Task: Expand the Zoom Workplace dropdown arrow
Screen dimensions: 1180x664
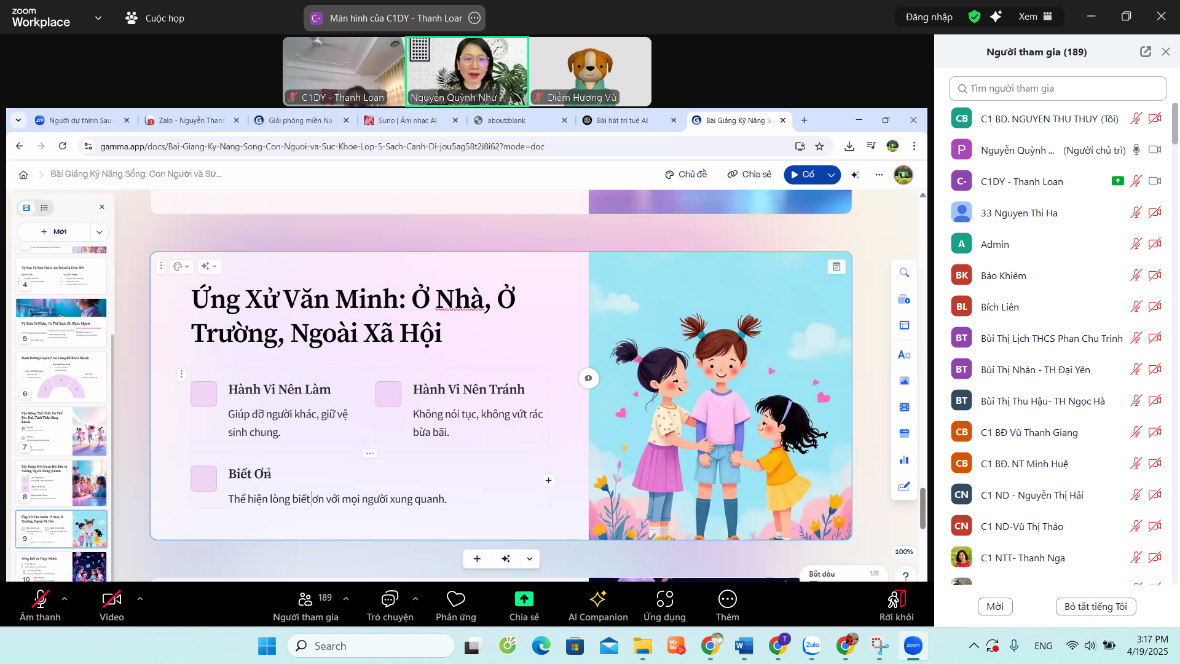Action: tap(98, 17)
